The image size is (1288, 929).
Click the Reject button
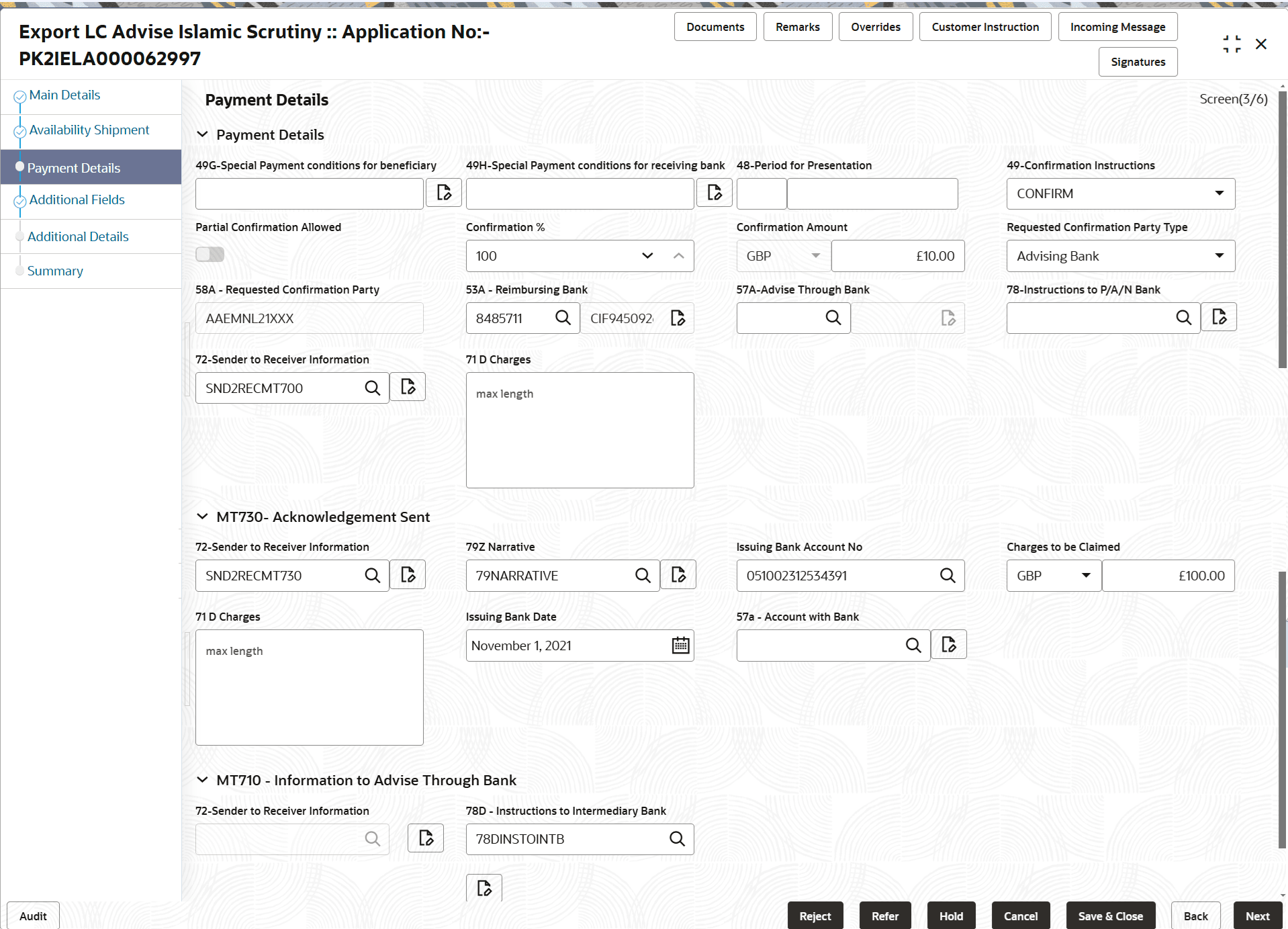click(x=815, y=916)
